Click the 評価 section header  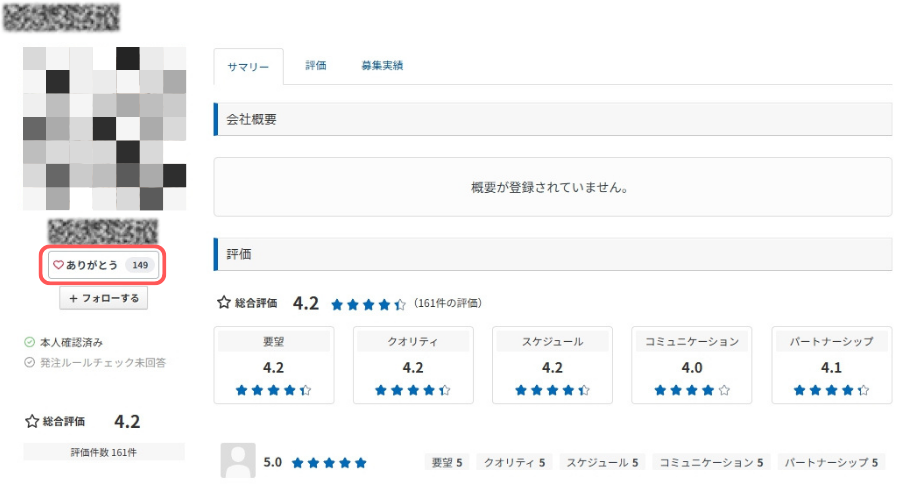point(553,254)
